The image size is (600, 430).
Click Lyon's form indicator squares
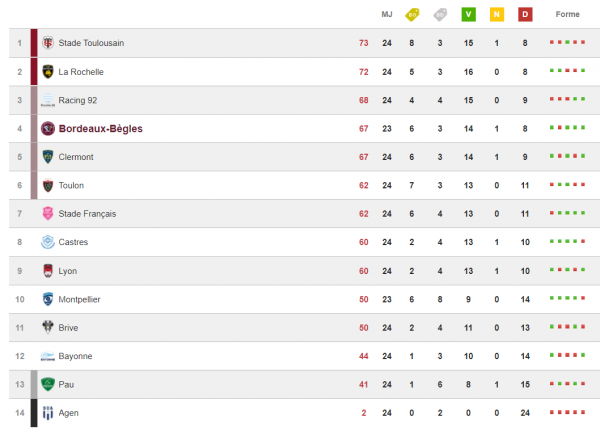(x=567, y=270)
